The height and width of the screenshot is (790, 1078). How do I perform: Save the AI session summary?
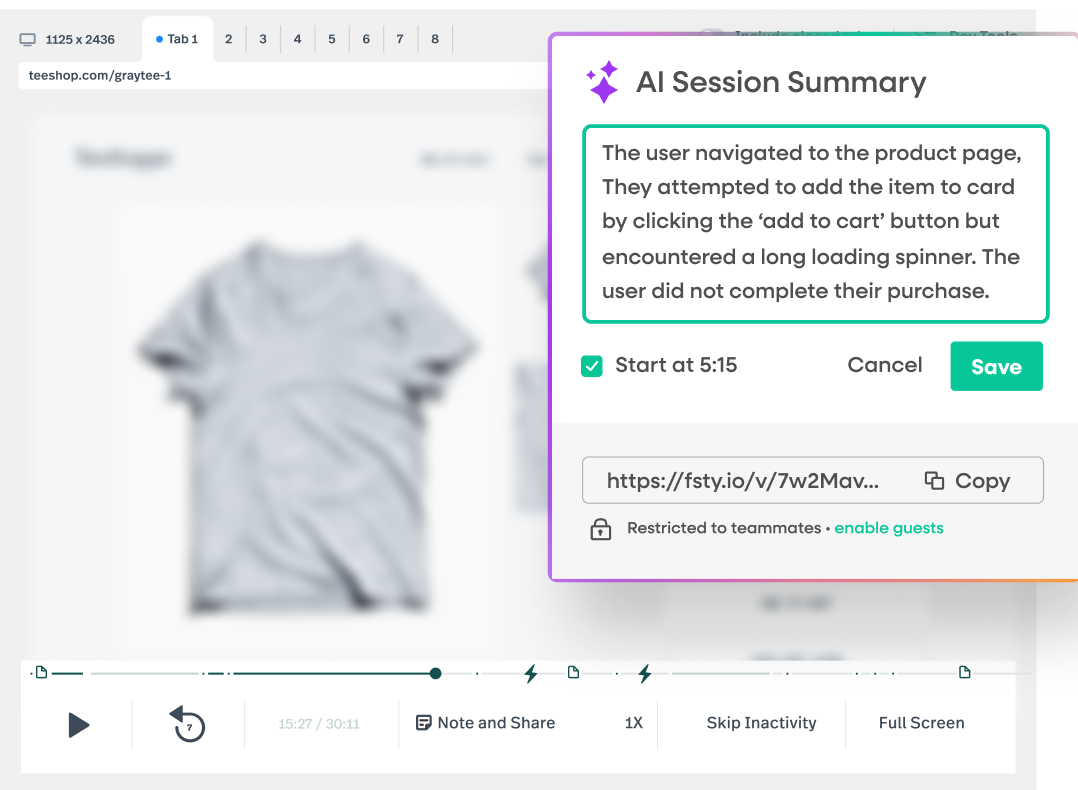(996, 366)
